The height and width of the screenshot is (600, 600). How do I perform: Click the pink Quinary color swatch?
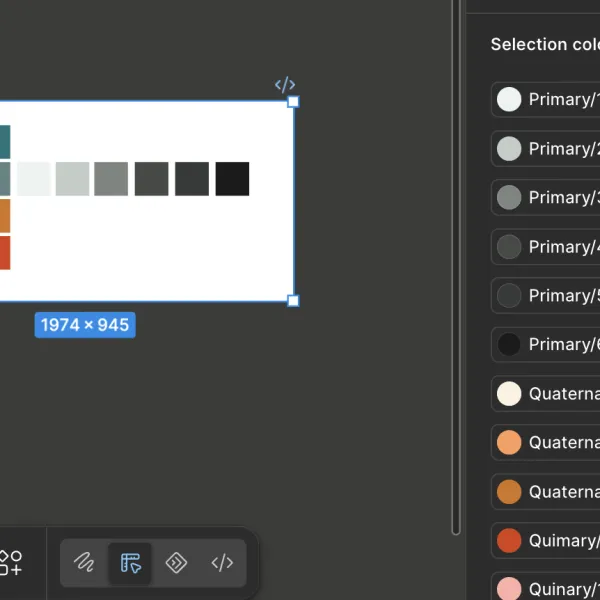tap(509, 589)
